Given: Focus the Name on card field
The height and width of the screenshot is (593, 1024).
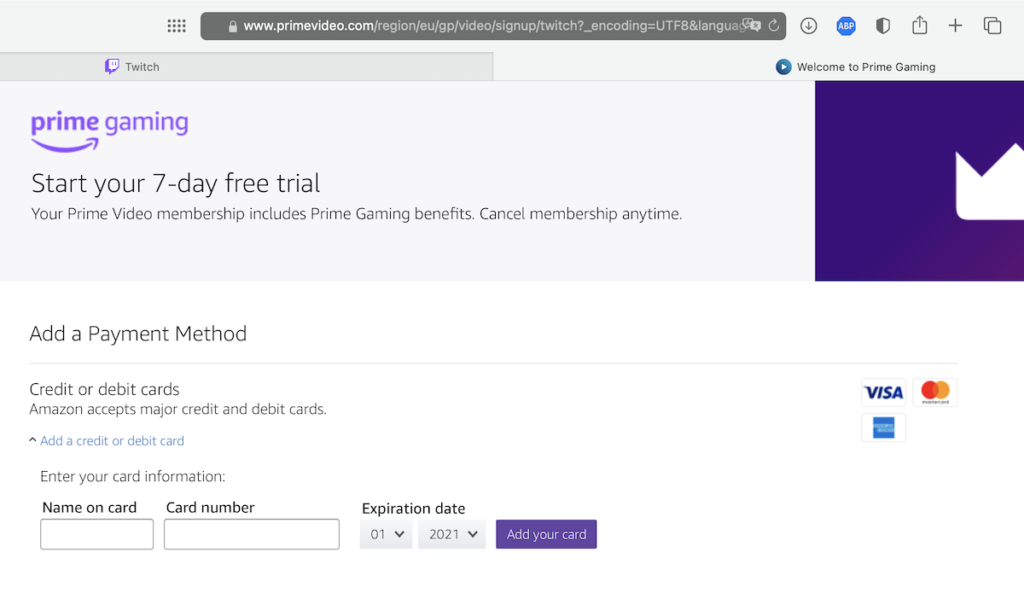Looking at the screenshot, I should click(x=97, y=534).
